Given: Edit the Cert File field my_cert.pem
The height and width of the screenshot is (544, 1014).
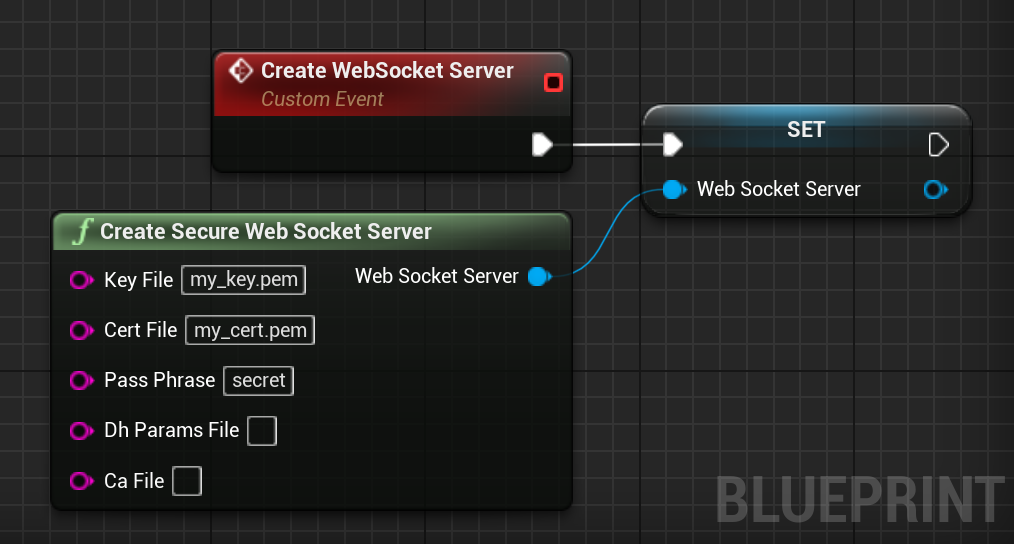Looking at the screenshot, I should (x=250, y=330).
